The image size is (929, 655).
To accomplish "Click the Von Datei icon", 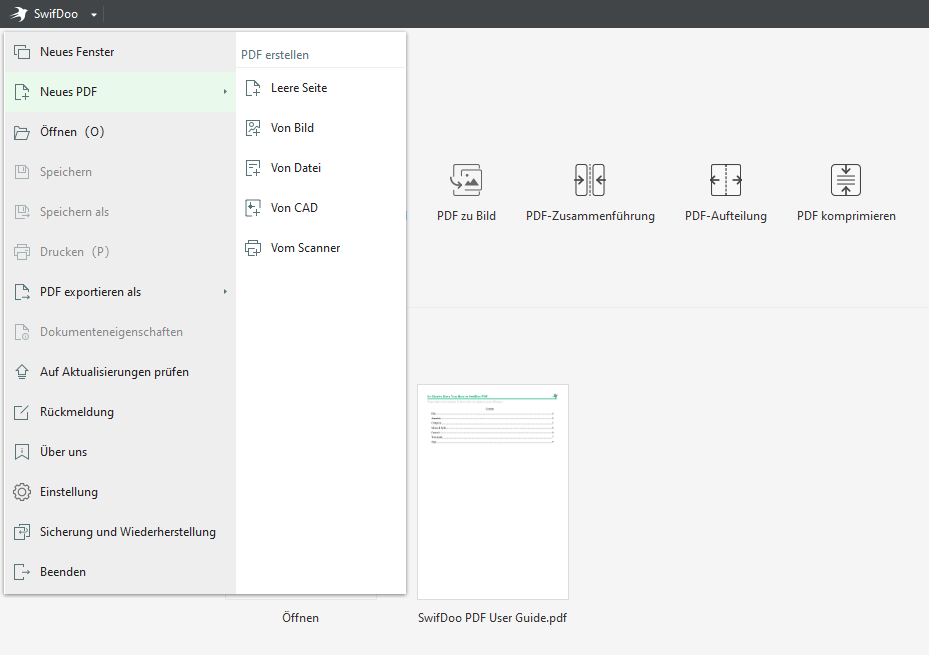I will [253, 168].
